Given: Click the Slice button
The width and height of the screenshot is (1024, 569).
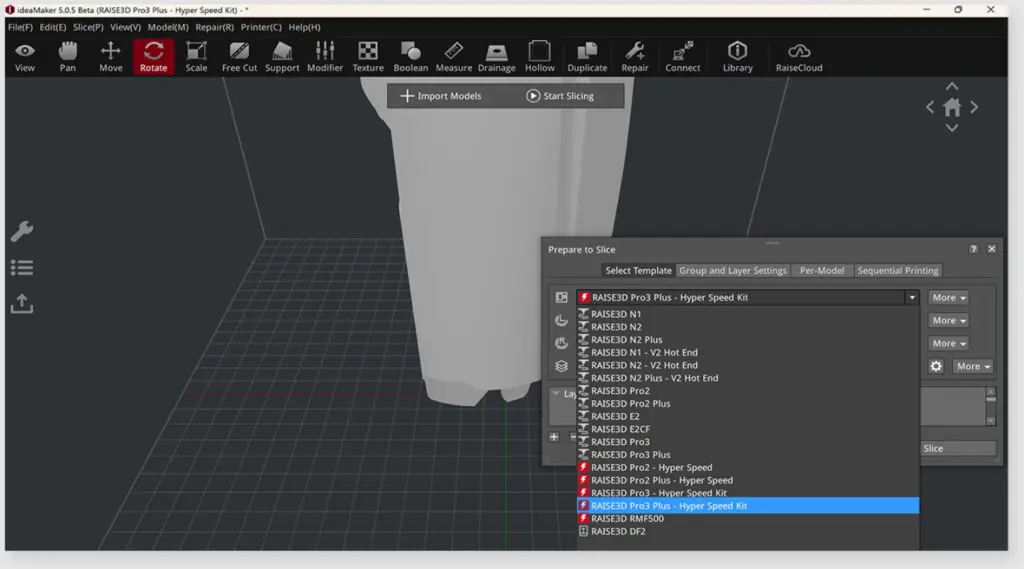Looking at the screenshot, I should point(958,448).
